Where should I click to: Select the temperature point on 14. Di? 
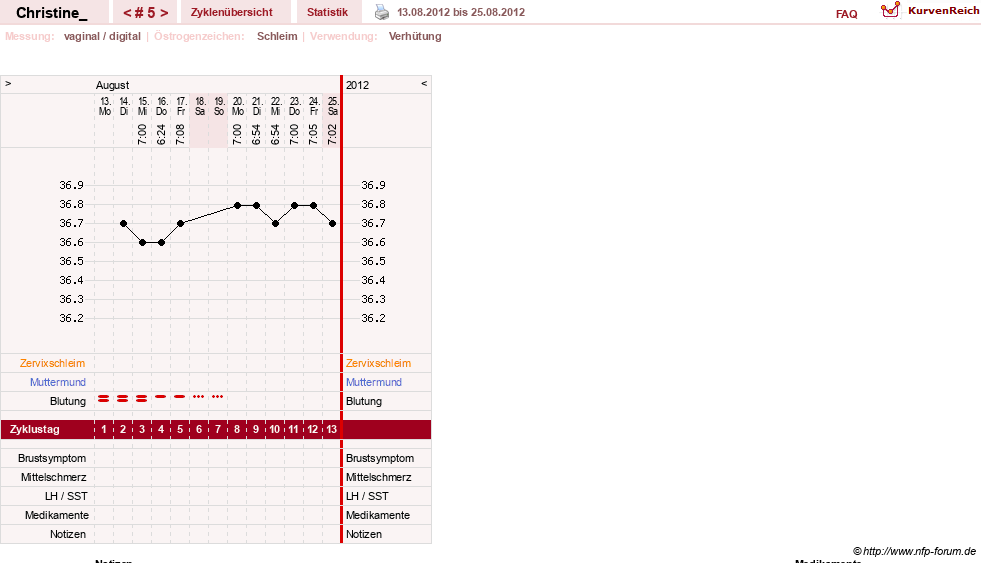(123, 223)
